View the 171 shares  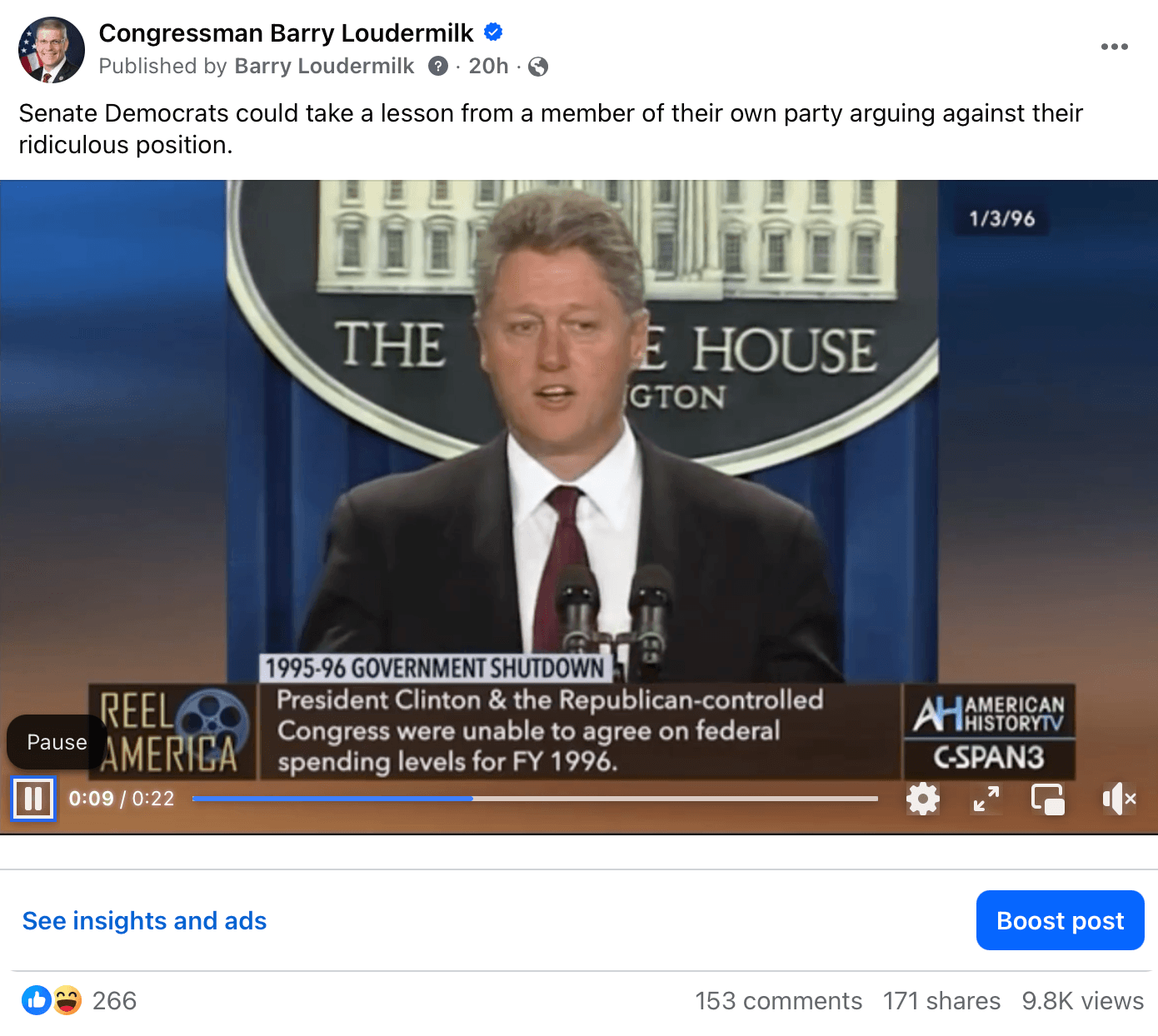click(941, 1000)
